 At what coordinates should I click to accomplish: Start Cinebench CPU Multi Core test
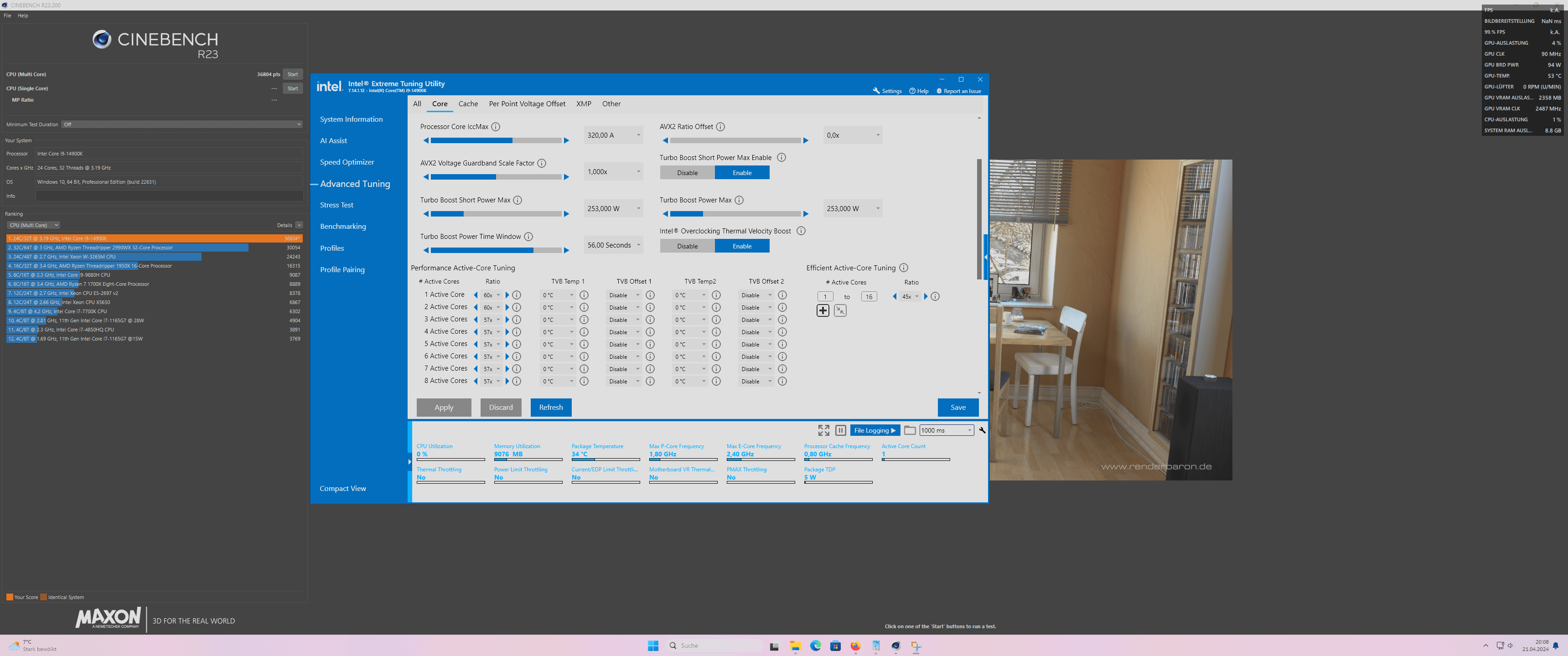[x=293, y=74]
